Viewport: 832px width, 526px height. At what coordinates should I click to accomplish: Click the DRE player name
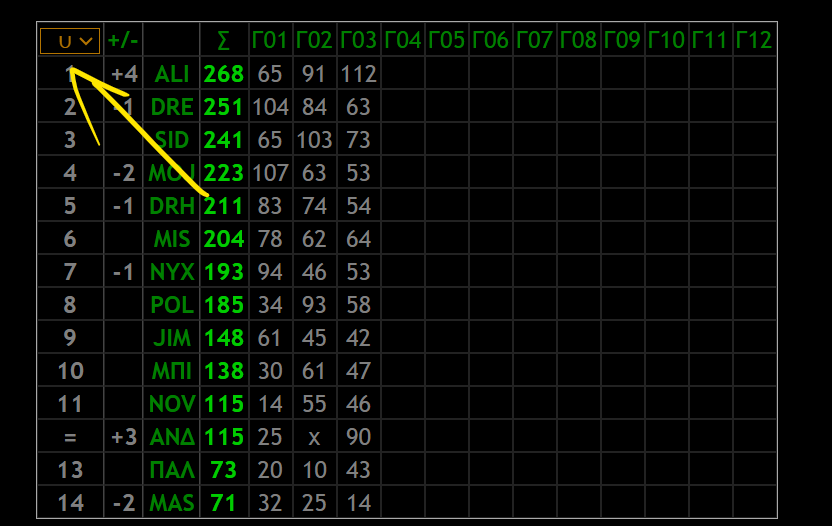pos(172,107)
